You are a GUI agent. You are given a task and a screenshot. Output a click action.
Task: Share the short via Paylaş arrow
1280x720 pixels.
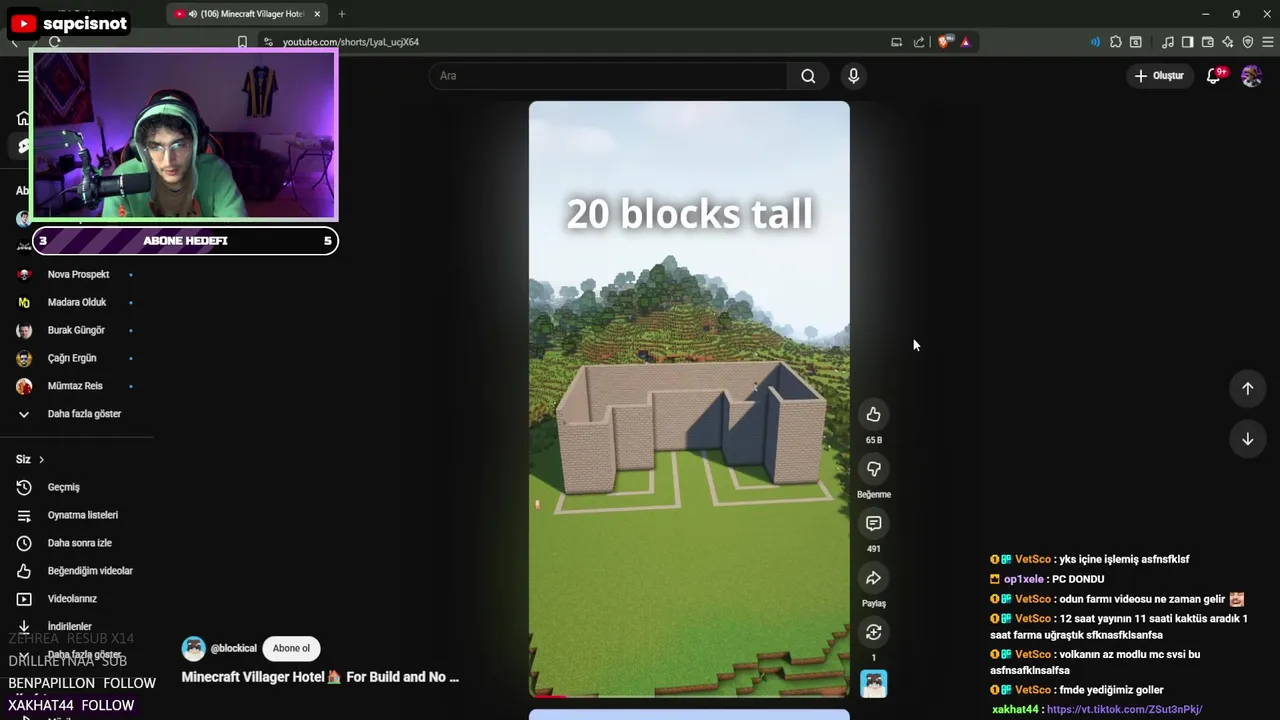(873, 578)
